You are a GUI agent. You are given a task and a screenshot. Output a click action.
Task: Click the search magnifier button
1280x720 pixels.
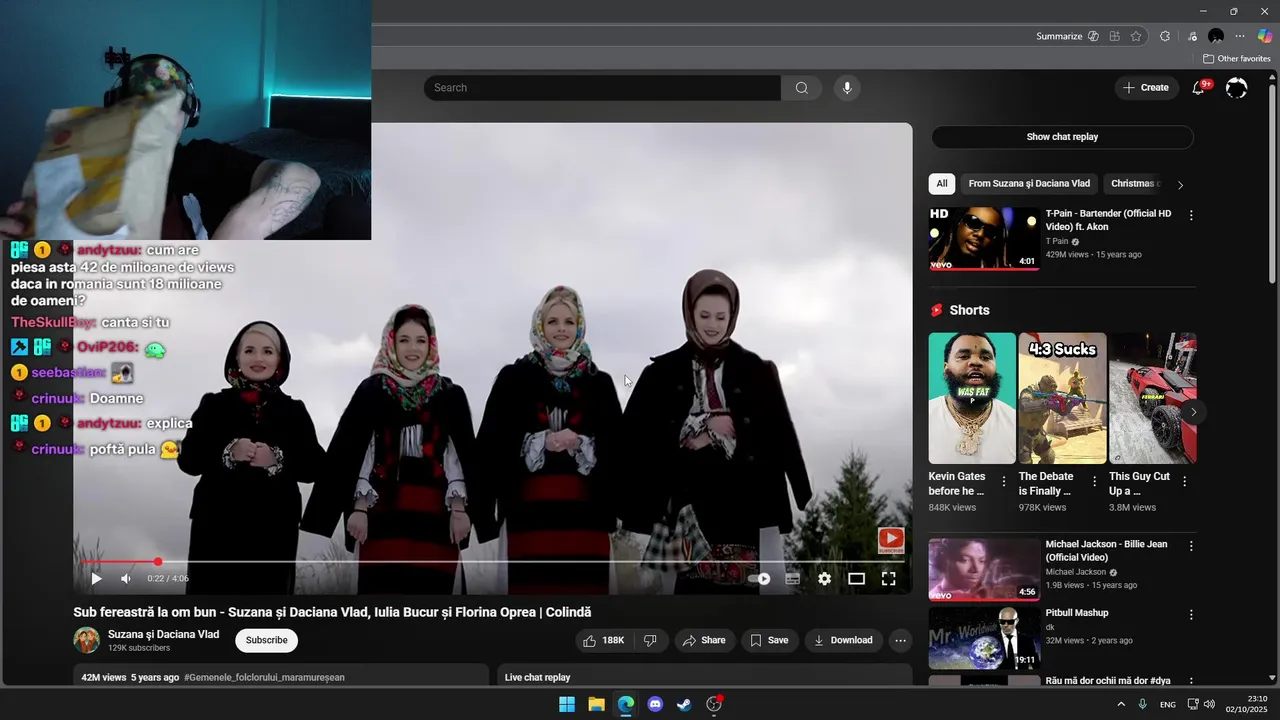(x=801, y=88)
